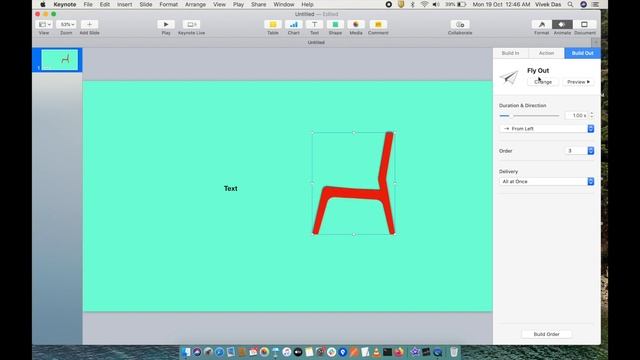
Task: Click the Preview animation button
Action: click(578, 82)
